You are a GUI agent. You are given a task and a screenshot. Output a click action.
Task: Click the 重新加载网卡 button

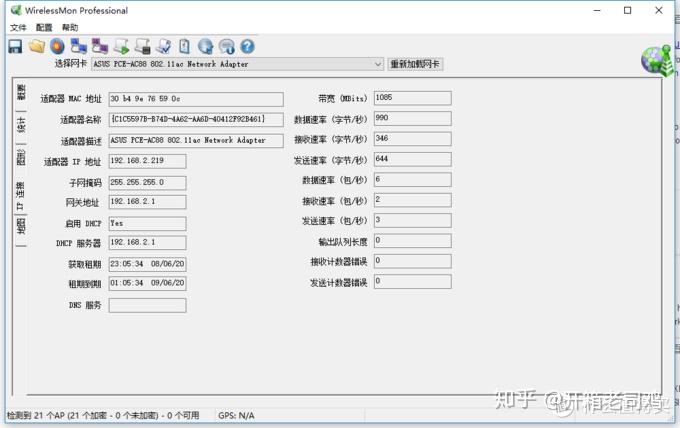415,64
